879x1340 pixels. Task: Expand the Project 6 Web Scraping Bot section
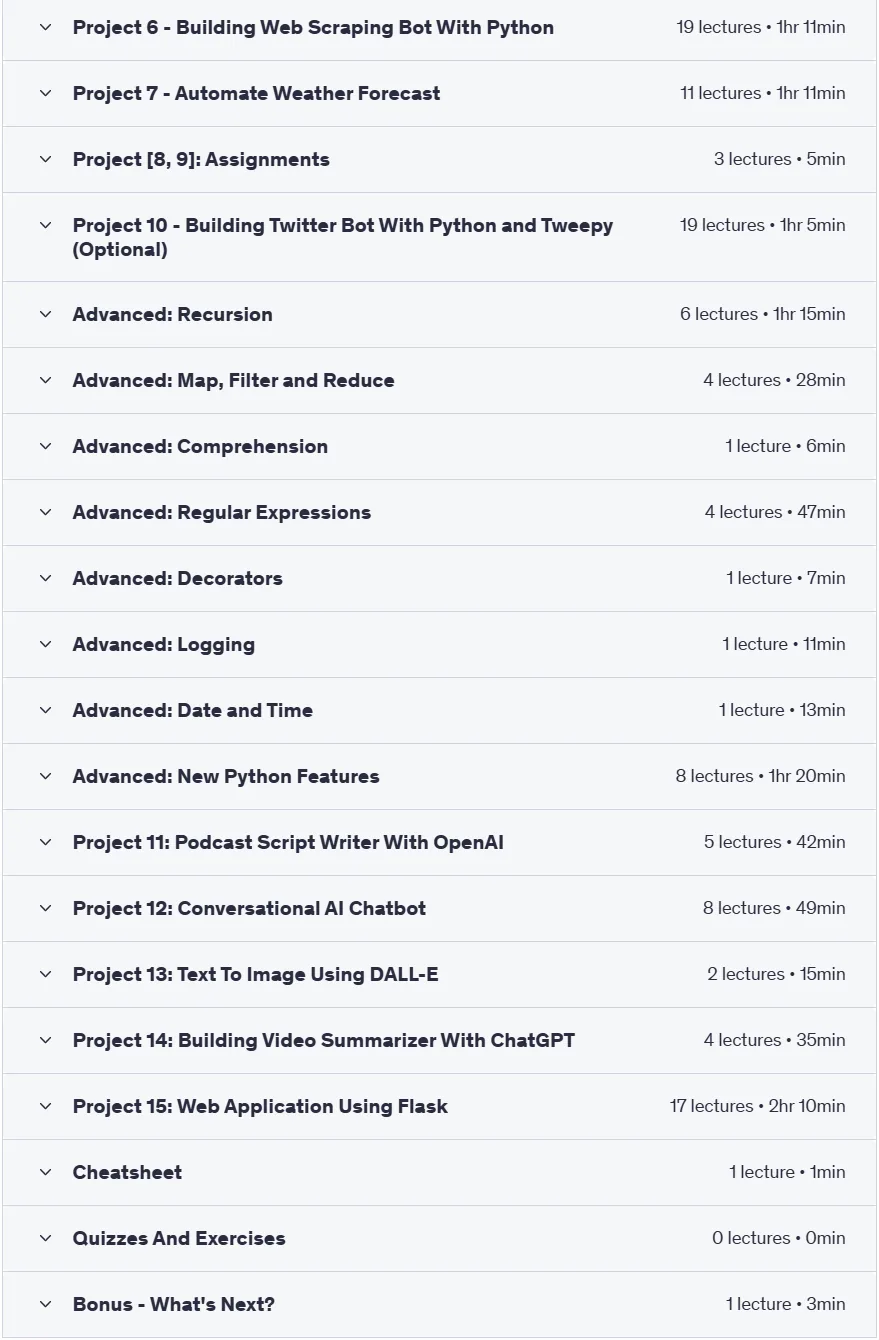coord(439,28)
